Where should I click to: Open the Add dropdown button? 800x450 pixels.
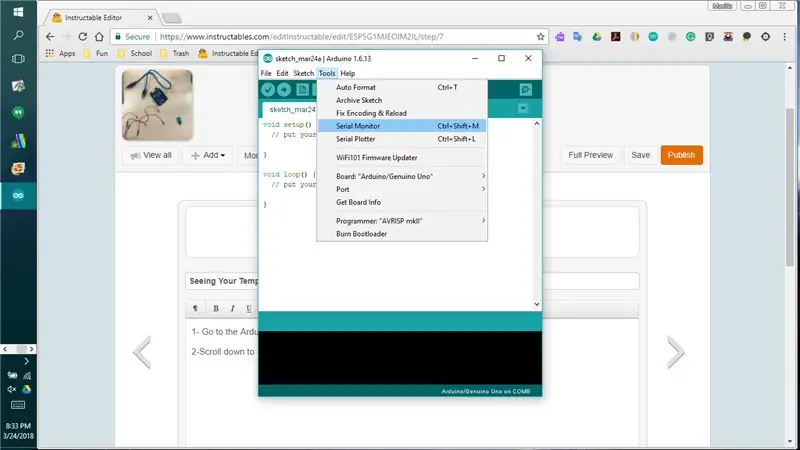[208, 155]
